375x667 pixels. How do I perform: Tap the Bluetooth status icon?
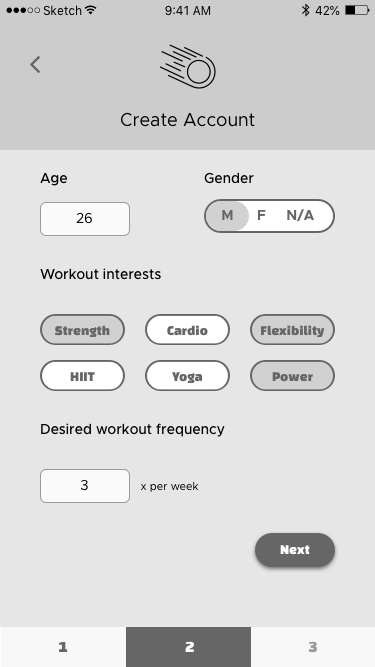pyautogui.click(x=305, y=10)
